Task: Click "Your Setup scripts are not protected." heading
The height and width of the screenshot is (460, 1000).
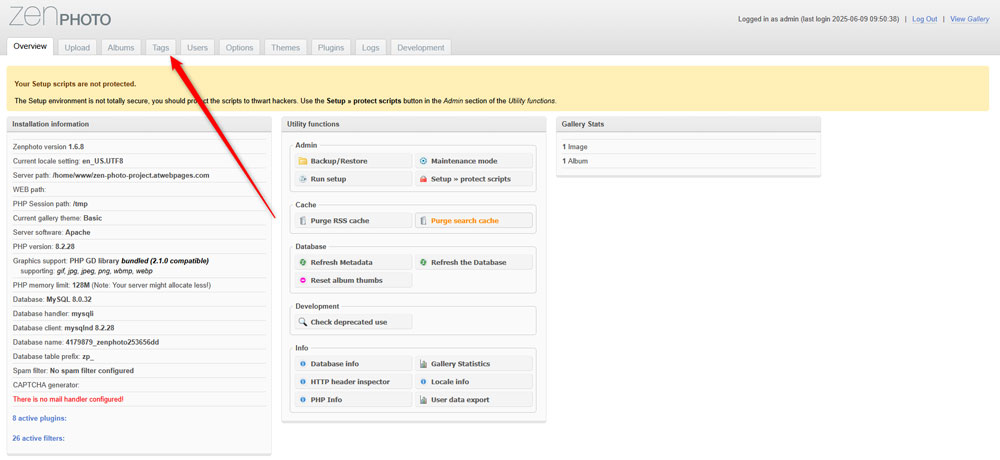Action: 75,84
